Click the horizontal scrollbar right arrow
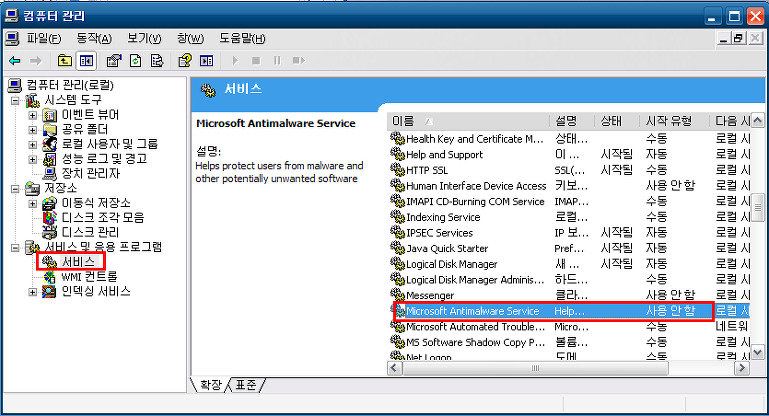The height and width of the screenshot is (416, 769). (x=743, y=368)
